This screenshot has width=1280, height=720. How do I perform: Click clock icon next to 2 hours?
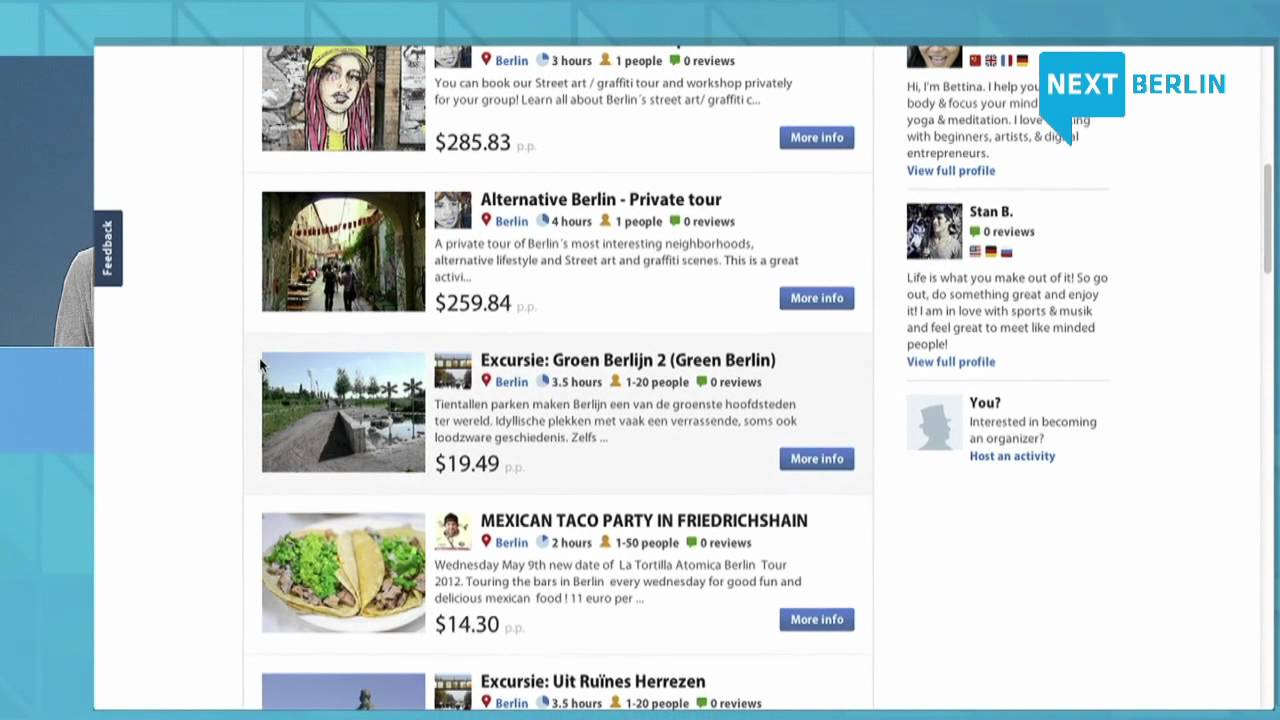click(x=543, y=542)
